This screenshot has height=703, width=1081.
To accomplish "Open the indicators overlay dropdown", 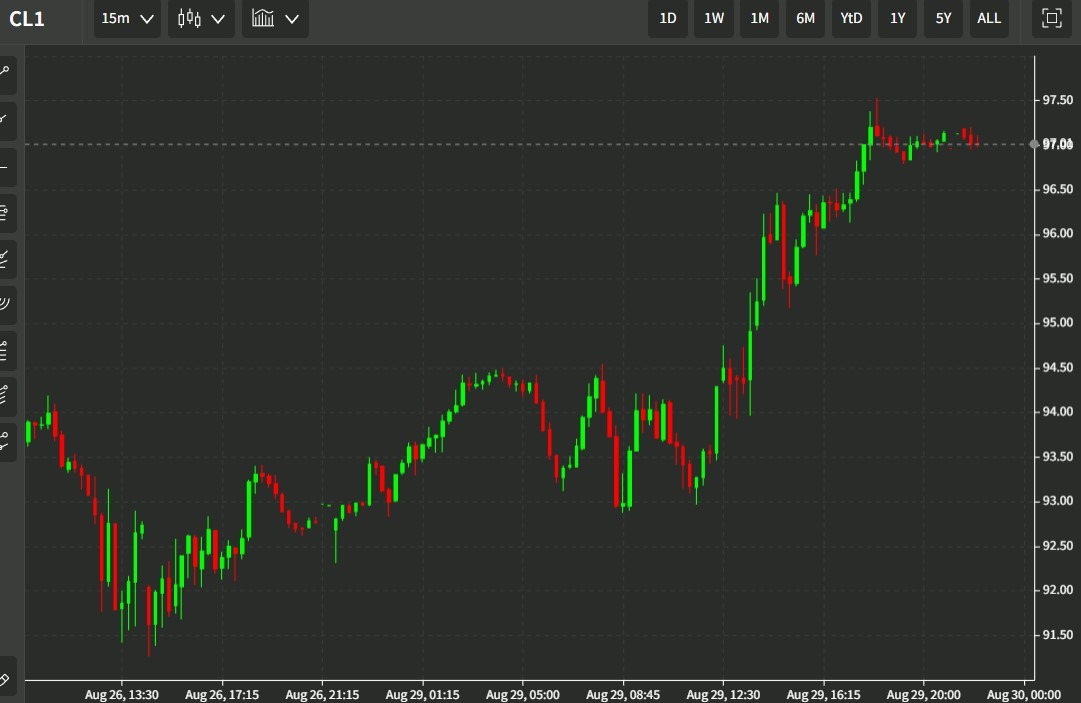I will (x=275, y=19).
